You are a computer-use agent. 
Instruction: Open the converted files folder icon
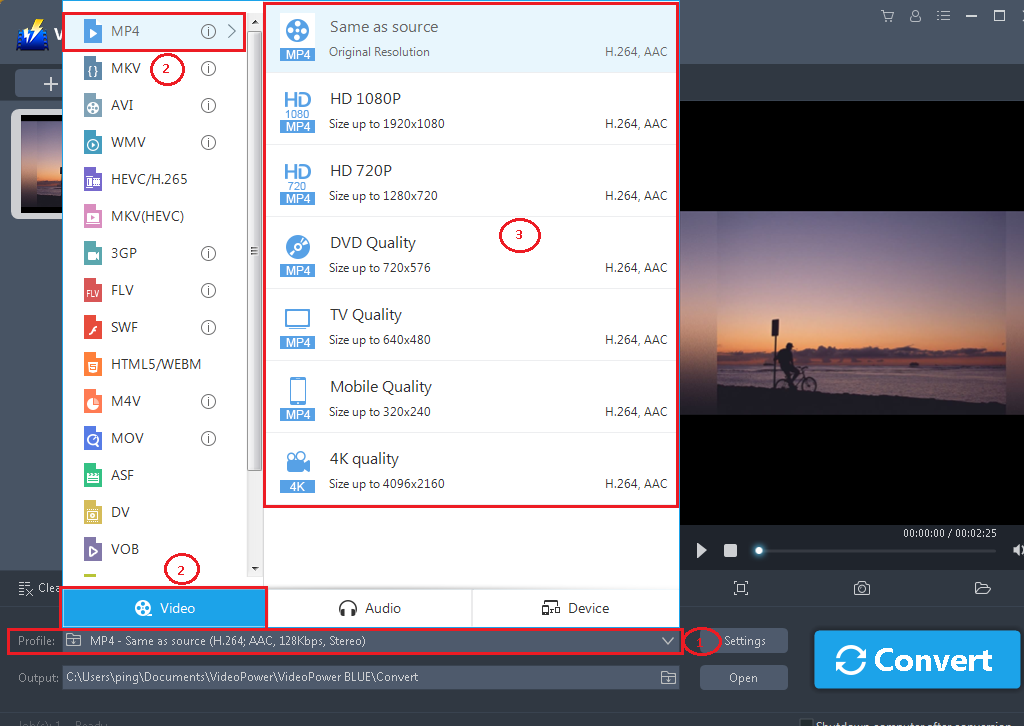982,588
